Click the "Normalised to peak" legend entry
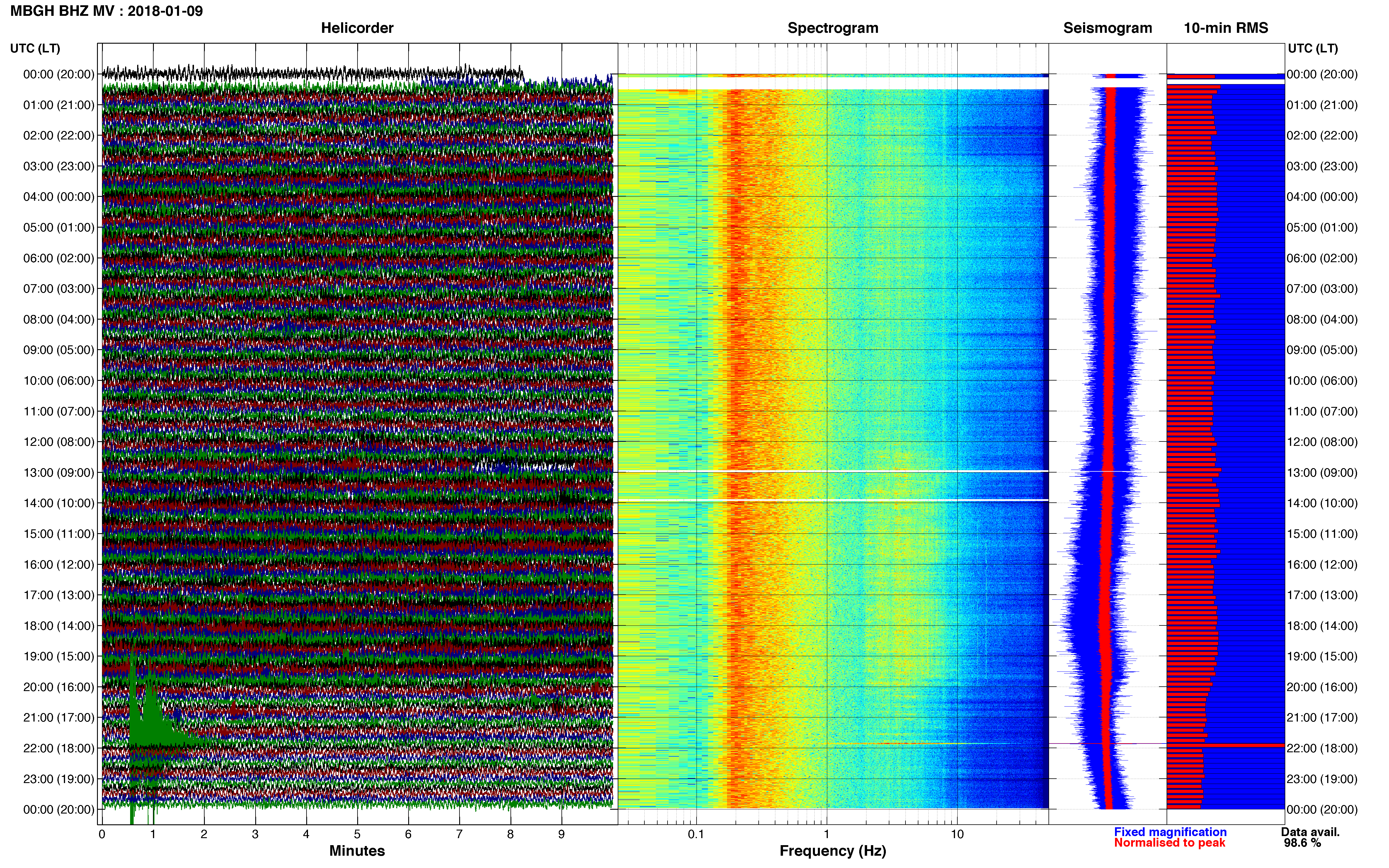The height and width of the screenshot is (868, 1389). pos(1170,843)
